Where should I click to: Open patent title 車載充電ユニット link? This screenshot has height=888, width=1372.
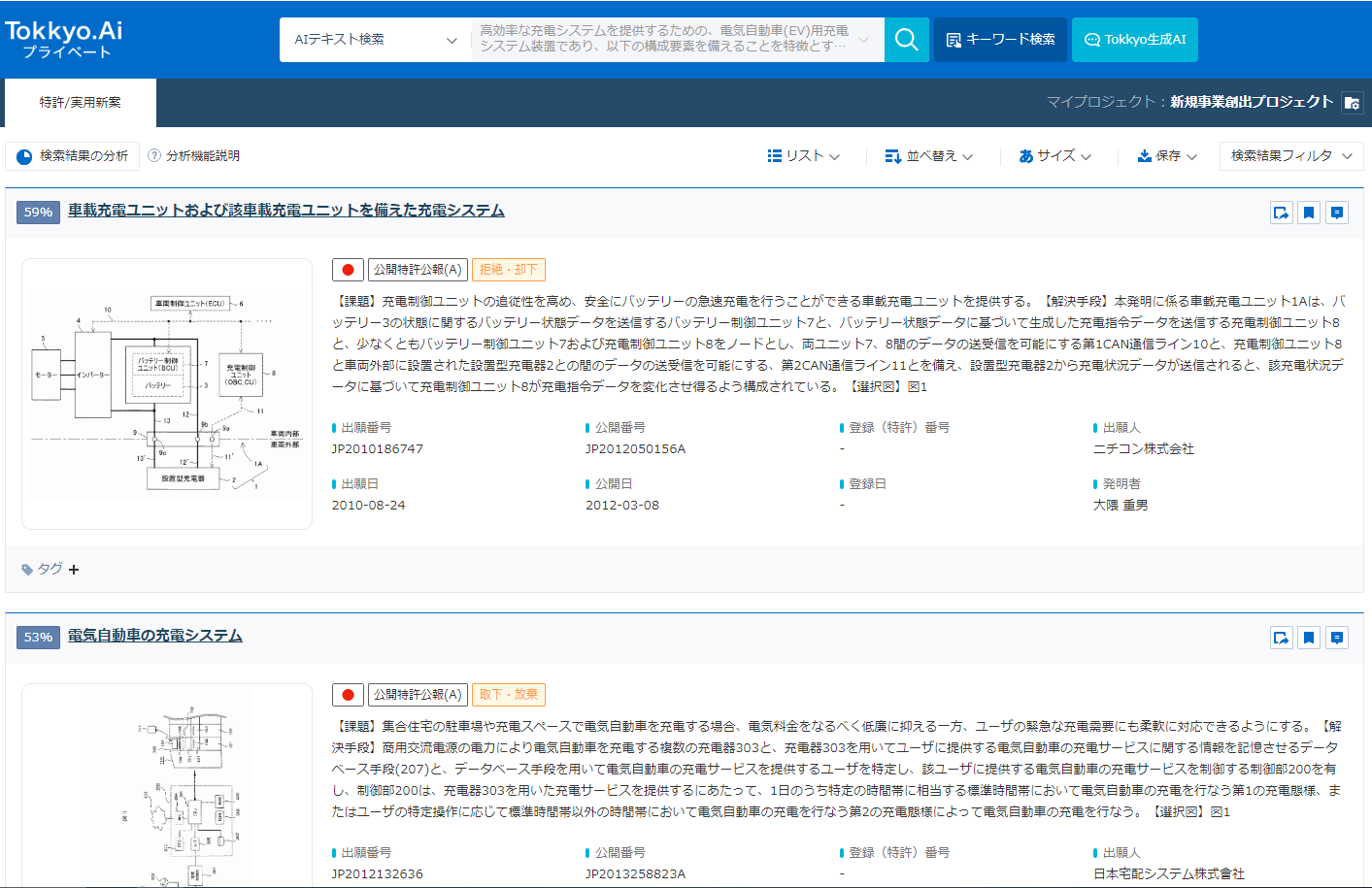(x=286, y=211)
